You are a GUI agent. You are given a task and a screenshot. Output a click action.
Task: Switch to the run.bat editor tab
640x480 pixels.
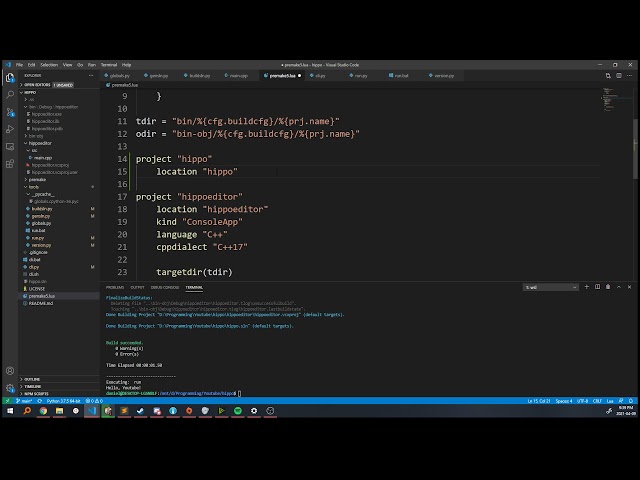coord(399,76)
